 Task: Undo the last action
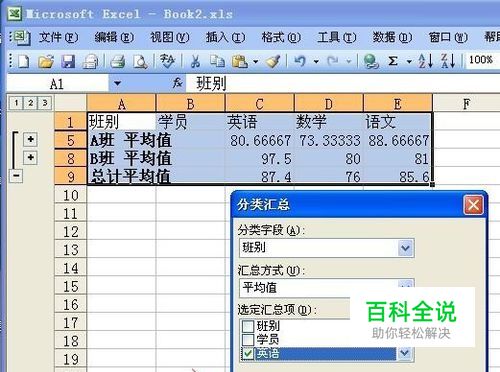pos(300,61)
